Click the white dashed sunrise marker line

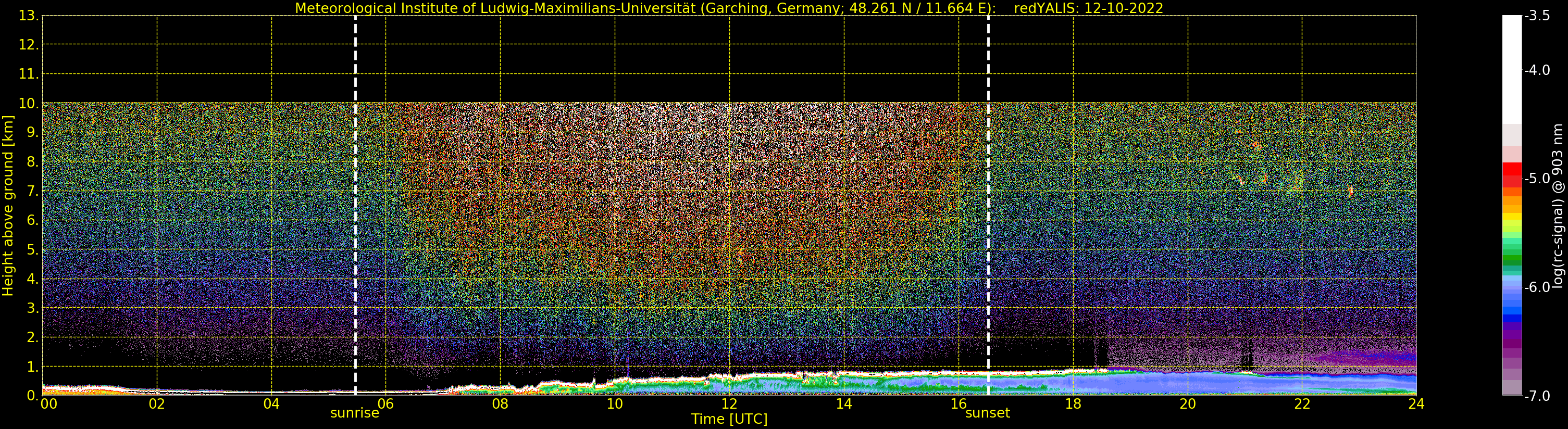pos(355,205)
